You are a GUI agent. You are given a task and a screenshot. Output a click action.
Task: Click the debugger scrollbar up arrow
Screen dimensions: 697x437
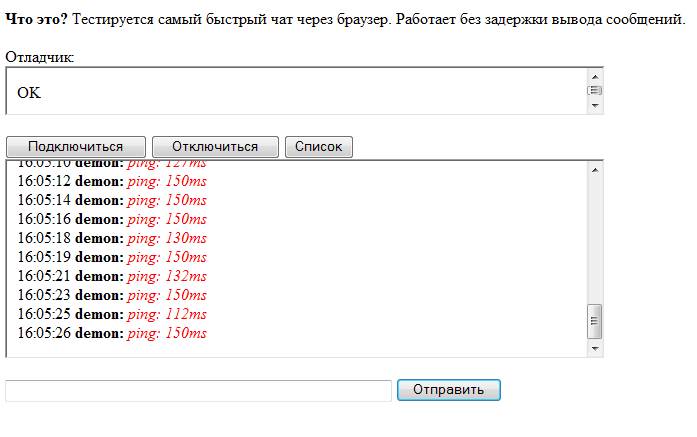click(595, 76)
